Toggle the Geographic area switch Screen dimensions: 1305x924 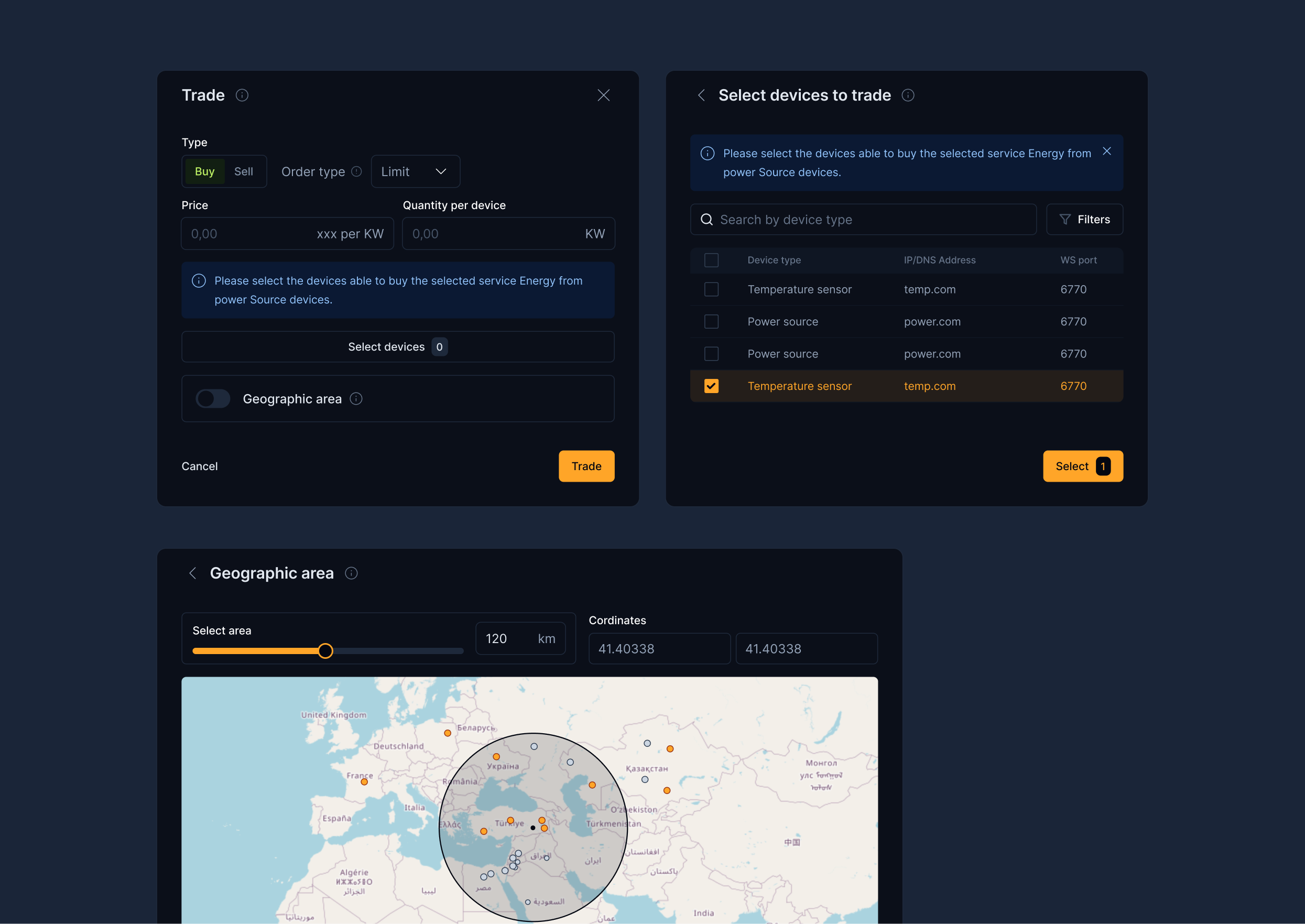213,399
